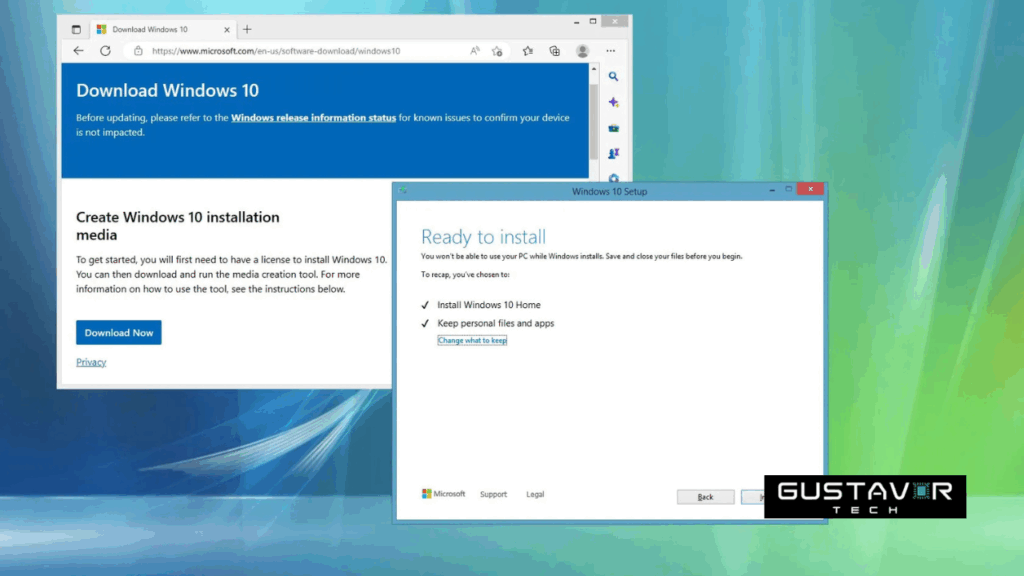Refresh the Microsoft download page
1024x576 pixels.
105,51
